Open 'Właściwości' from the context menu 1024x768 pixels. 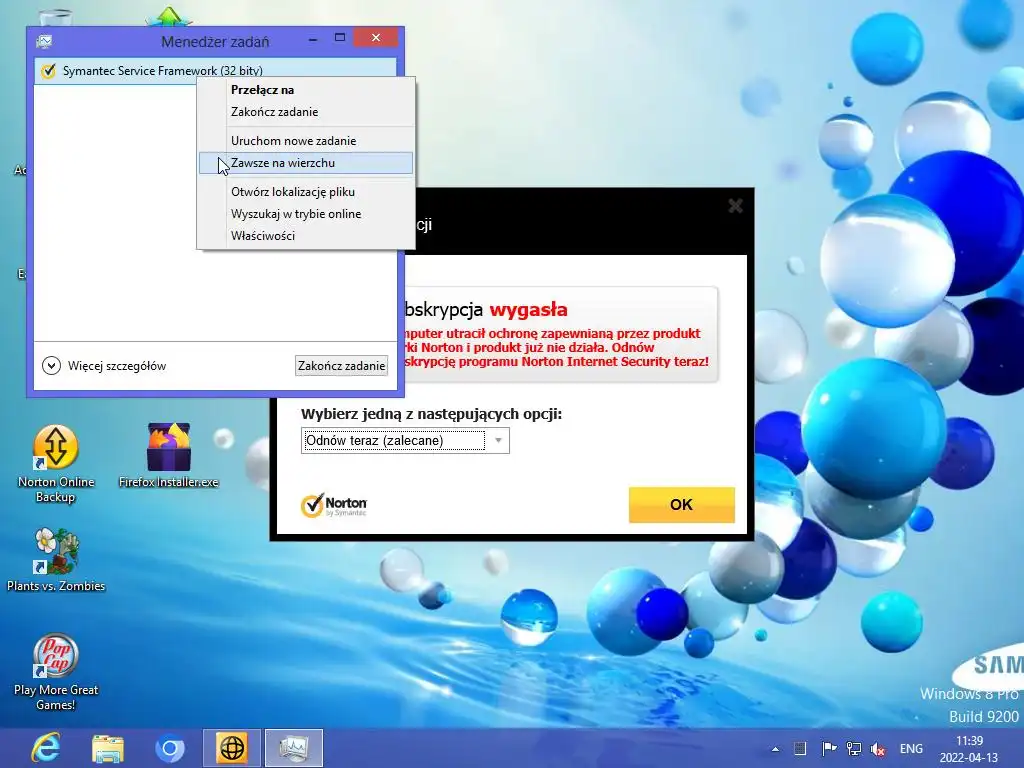[x=306, y=236]
